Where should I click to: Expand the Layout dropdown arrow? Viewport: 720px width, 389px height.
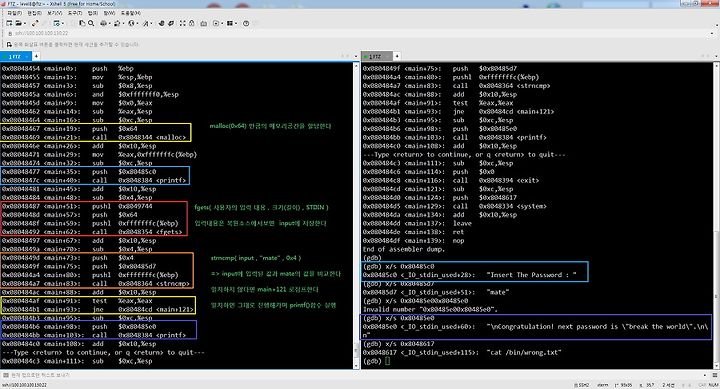[236, 23]
